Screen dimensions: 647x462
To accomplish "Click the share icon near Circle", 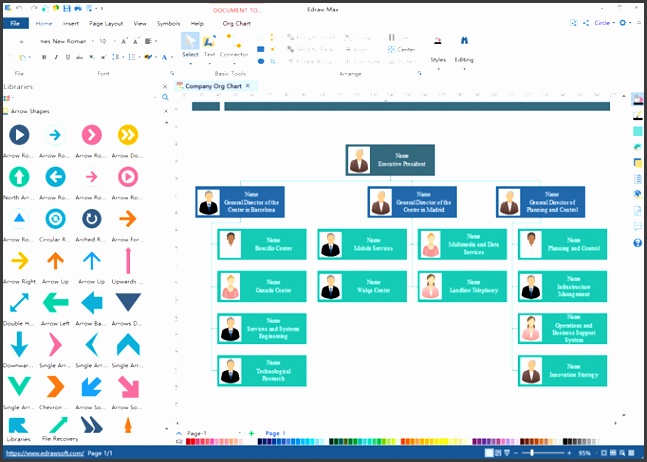I will coord(586,23).
